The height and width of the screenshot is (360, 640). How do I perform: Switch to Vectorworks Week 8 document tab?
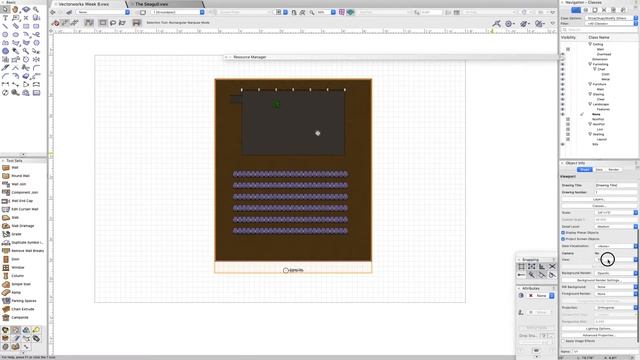[x=84, y=4]
